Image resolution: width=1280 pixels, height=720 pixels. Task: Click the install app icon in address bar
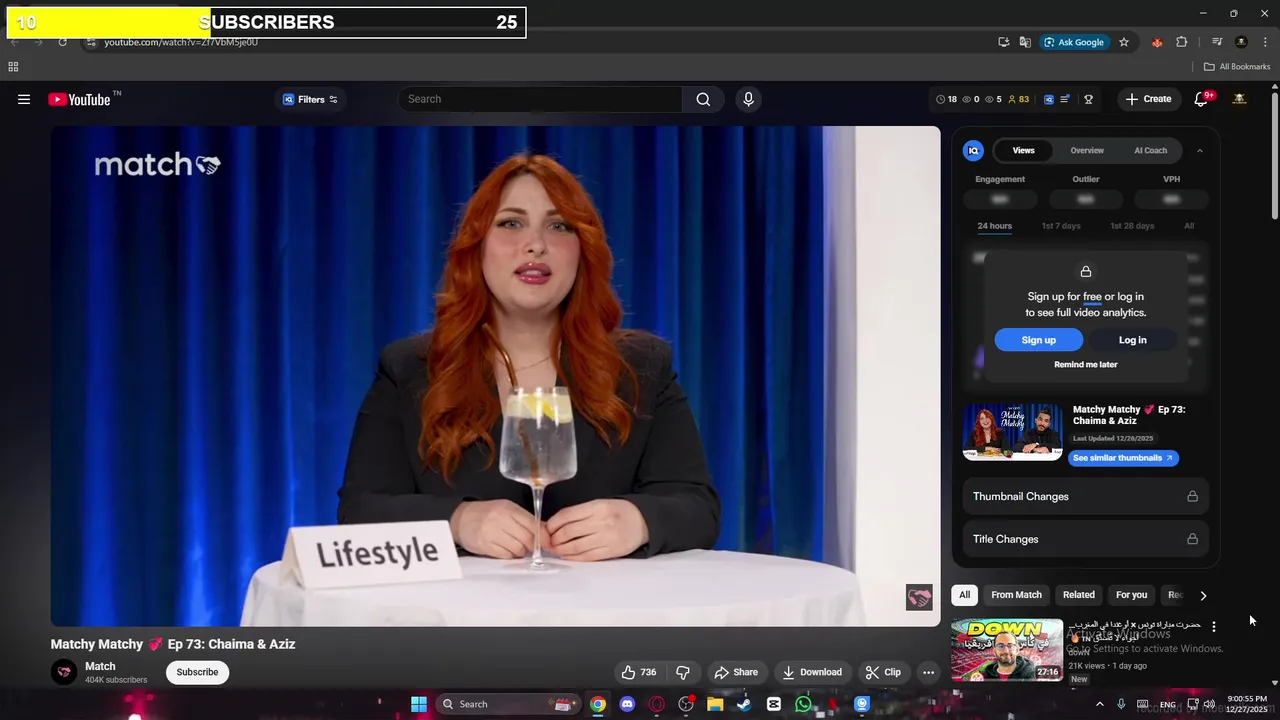pos(1003,42)
